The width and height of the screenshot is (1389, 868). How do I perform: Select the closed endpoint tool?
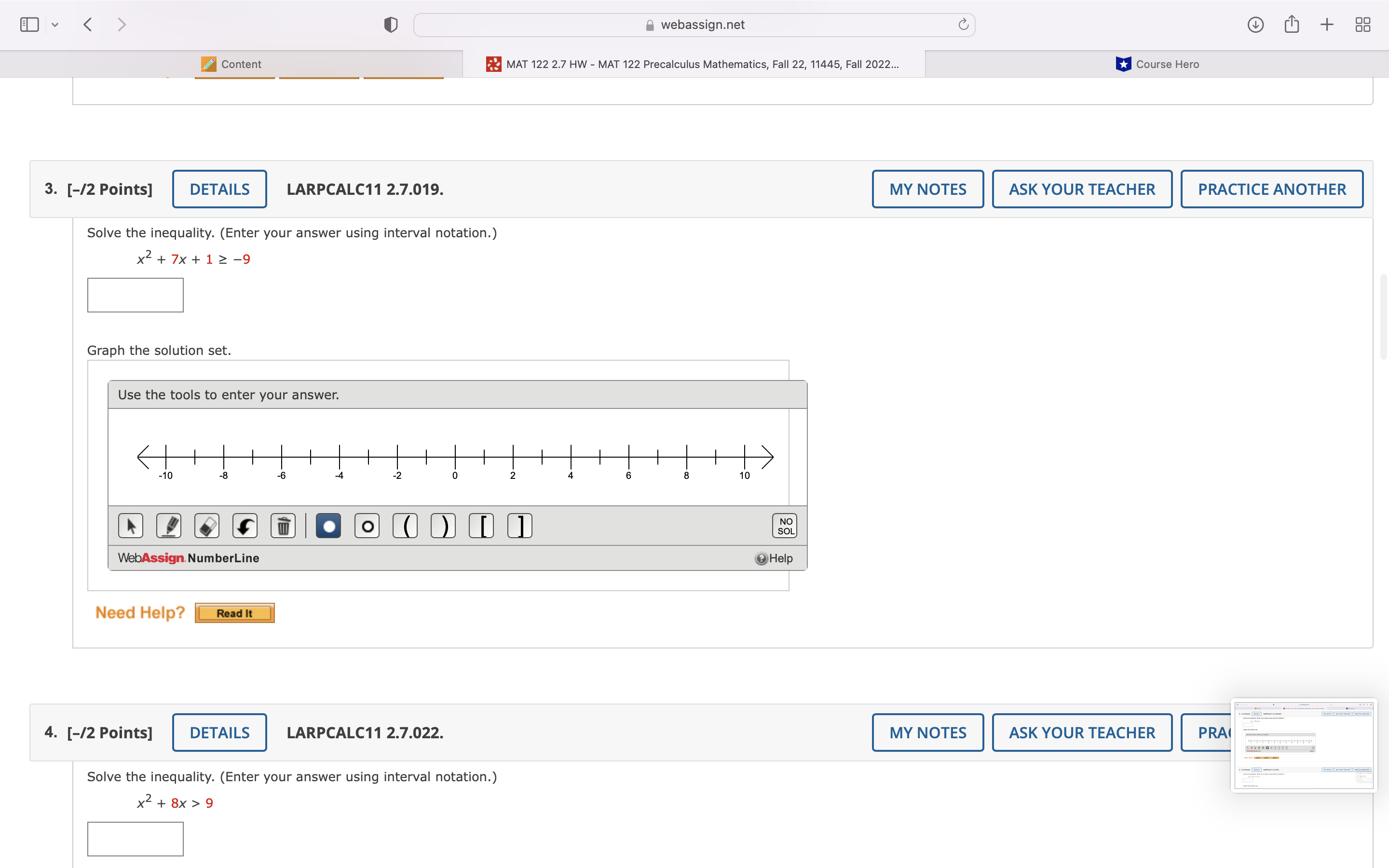click(x=328, y=525)
